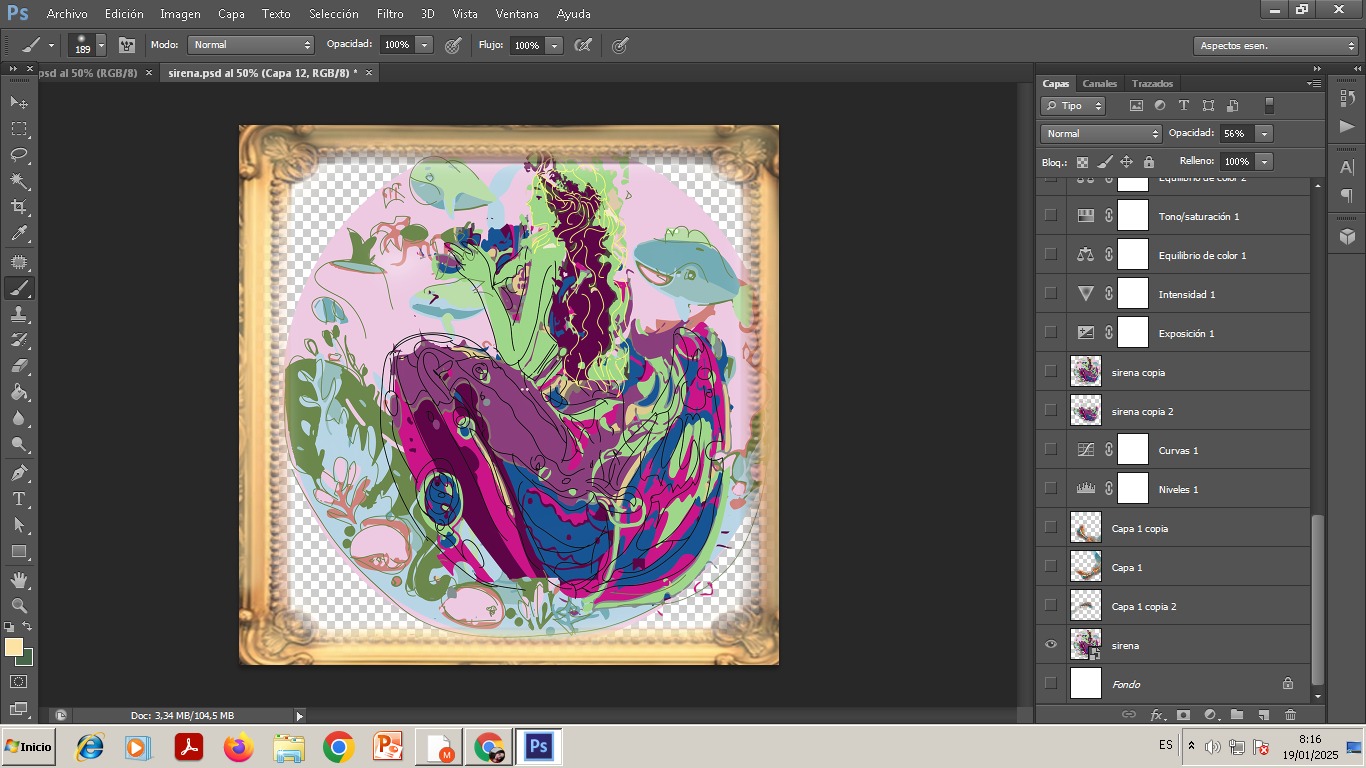Open the brush preset picker arrow

click(x=101, y=45)
